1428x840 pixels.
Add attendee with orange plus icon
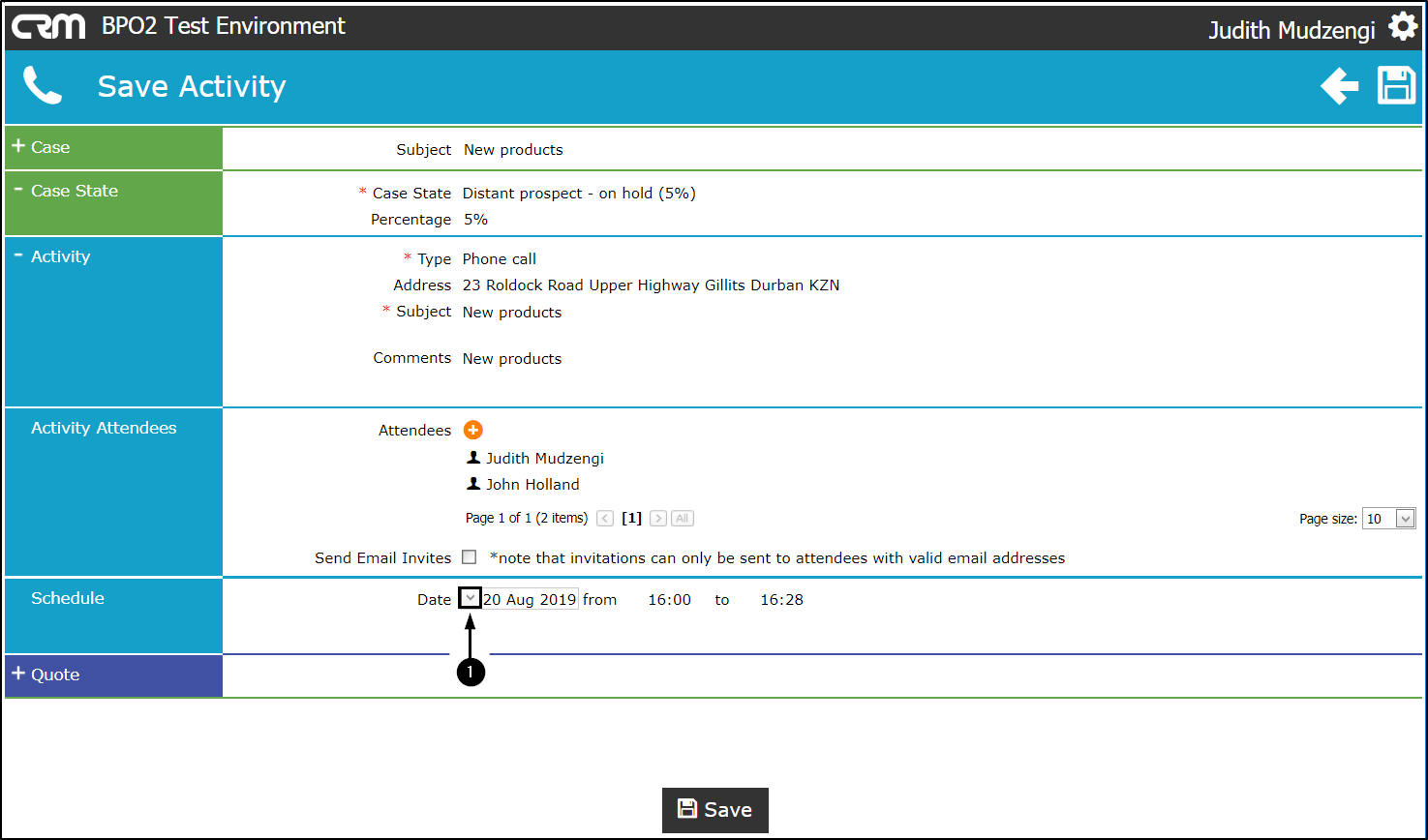(x=472, y=430)
